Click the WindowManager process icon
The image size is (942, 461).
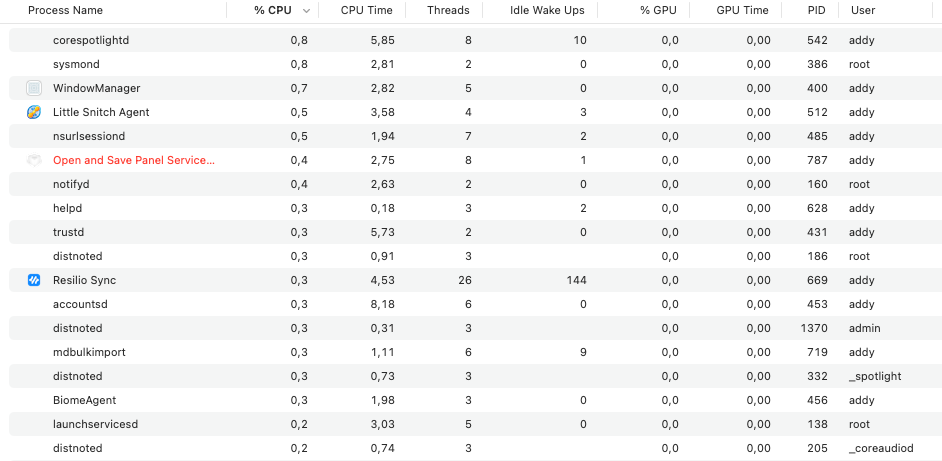click(34, 88)
